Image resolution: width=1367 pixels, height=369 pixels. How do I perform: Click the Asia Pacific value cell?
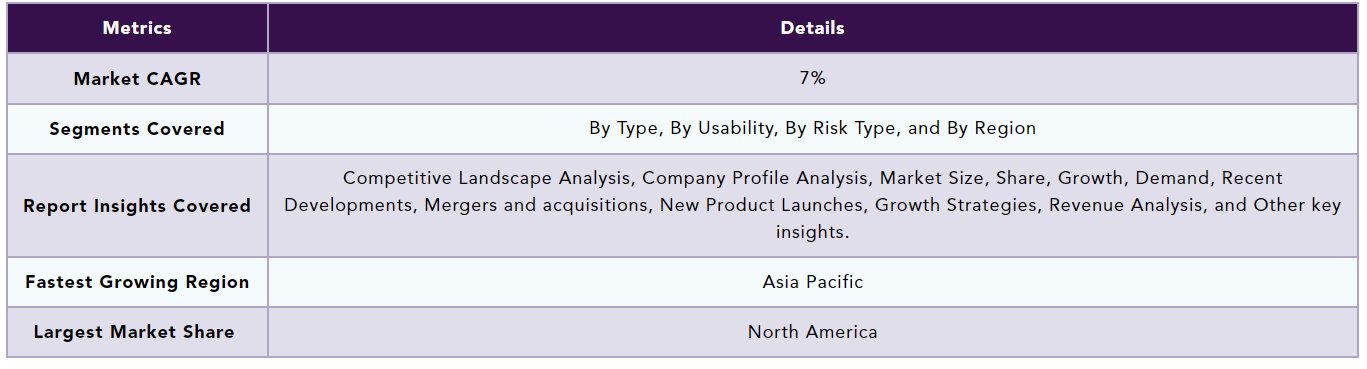coord(812,282)
